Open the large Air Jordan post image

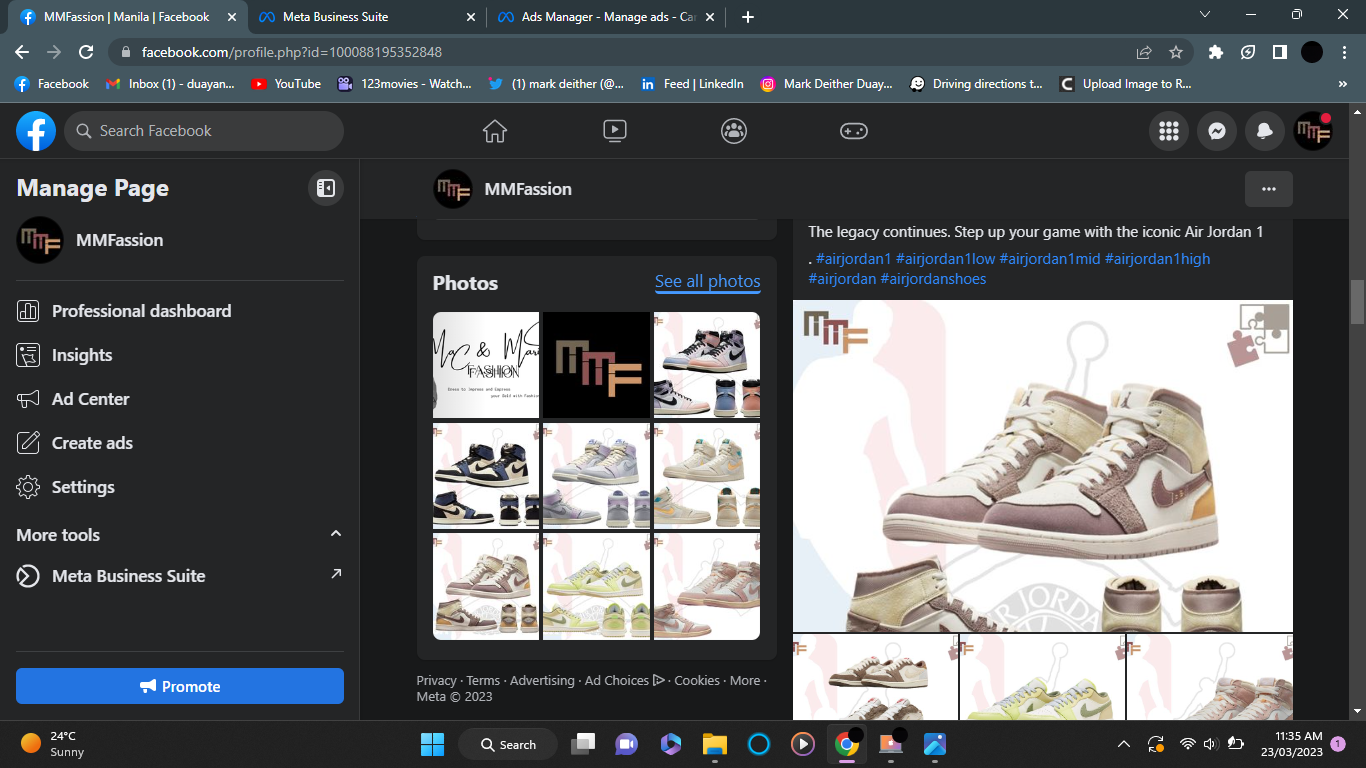tap(1043, 466)
